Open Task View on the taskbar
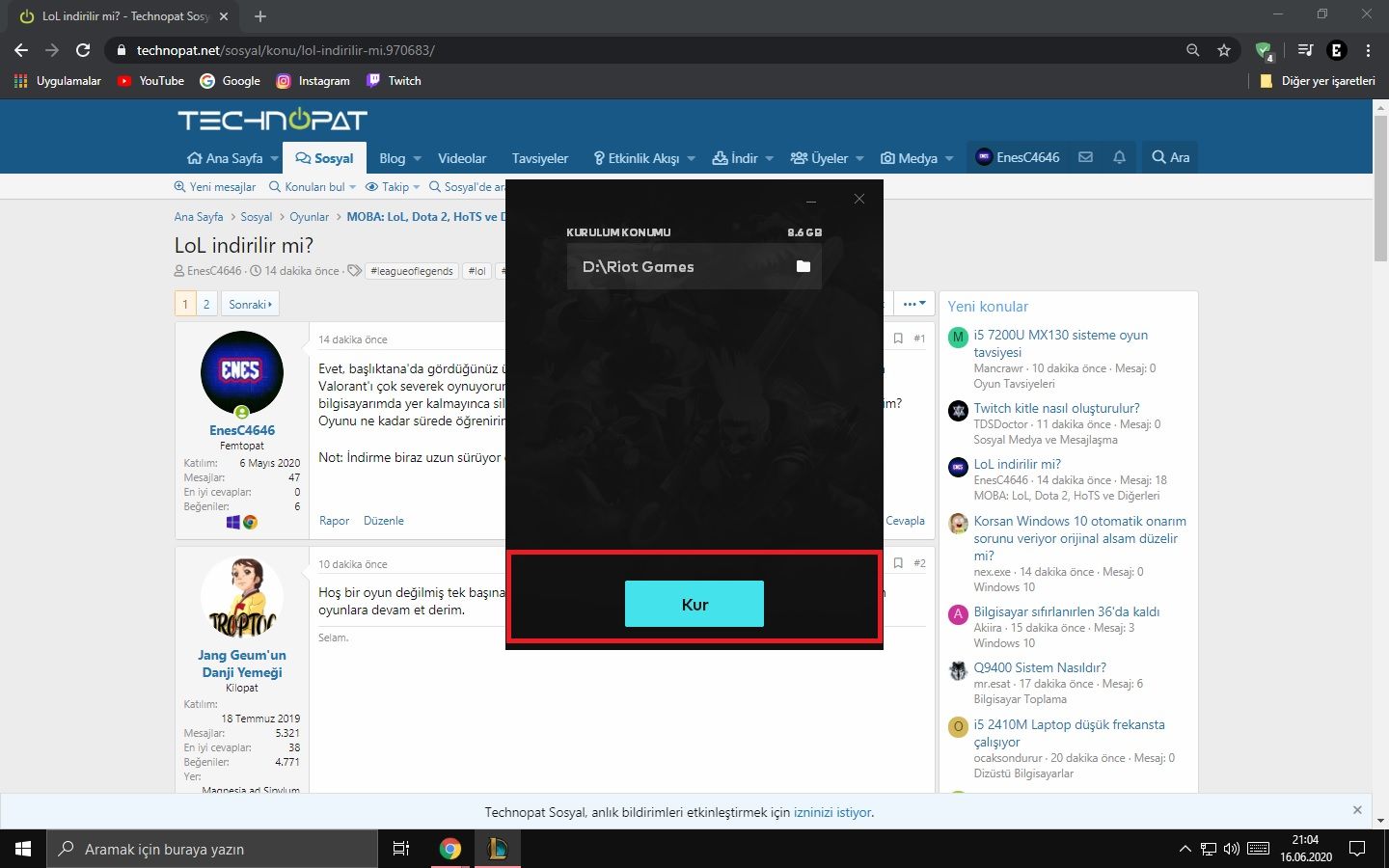Screen dimensions: 1389x868 [x=401, y=849]
